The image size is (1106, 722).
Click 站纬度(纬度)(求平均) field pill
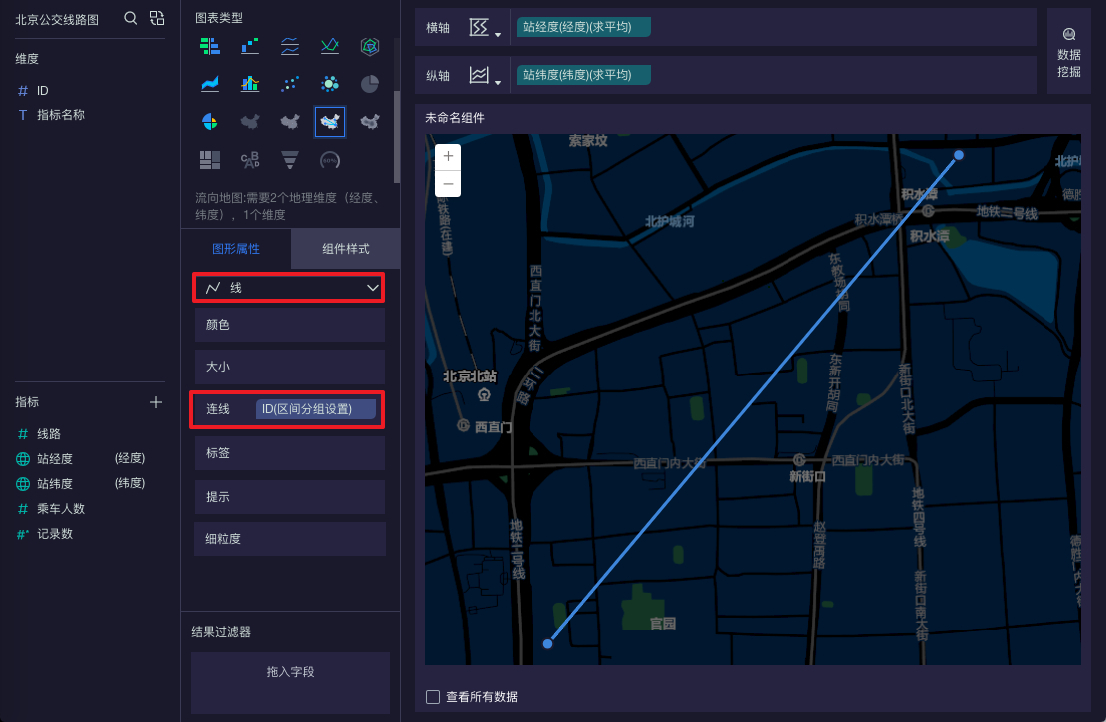pyautogui.click(x=583, y=75)
